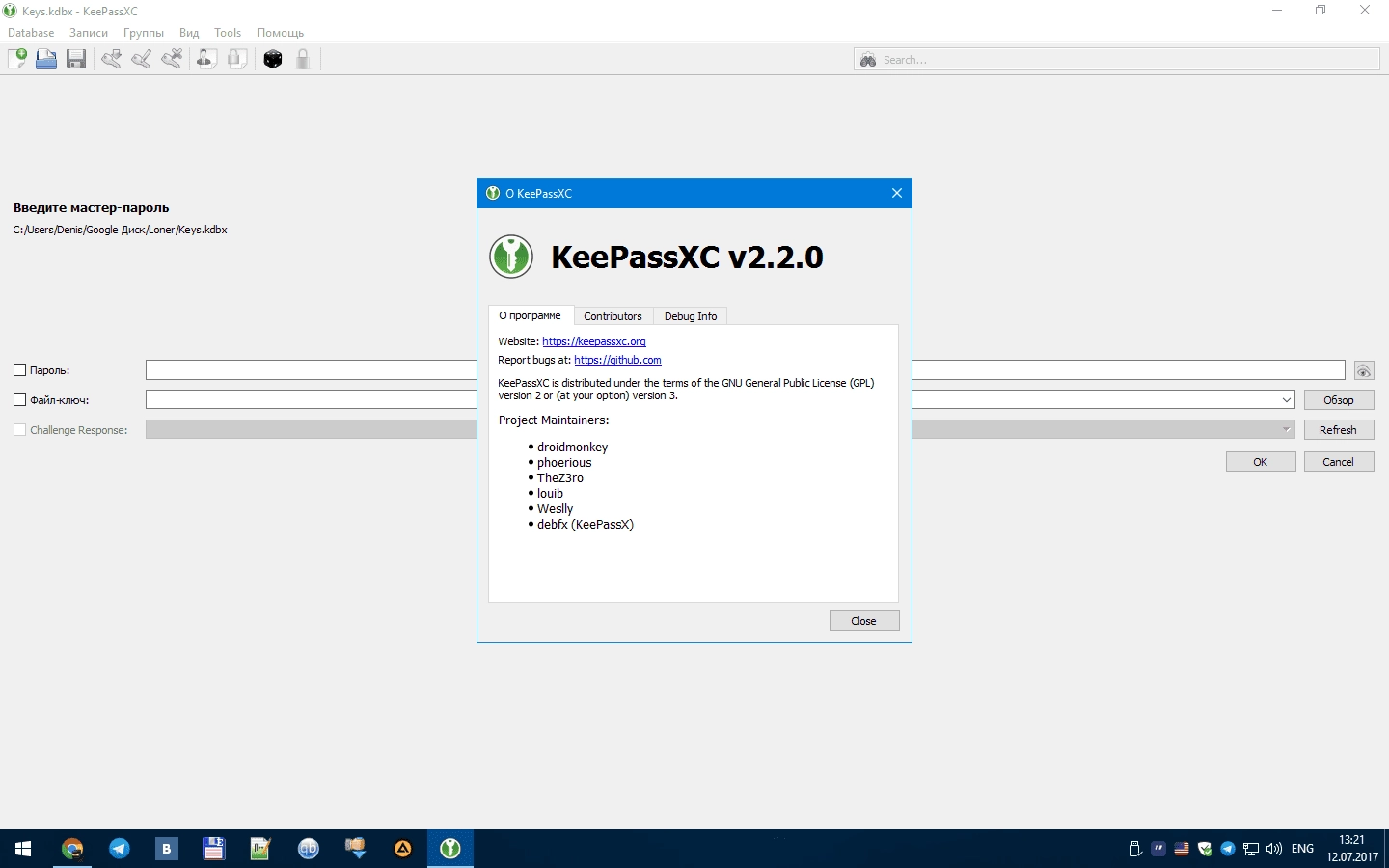This screenshot has height=868, width=1389.
Task: Open the Tools menu
Action: point(228,33)
